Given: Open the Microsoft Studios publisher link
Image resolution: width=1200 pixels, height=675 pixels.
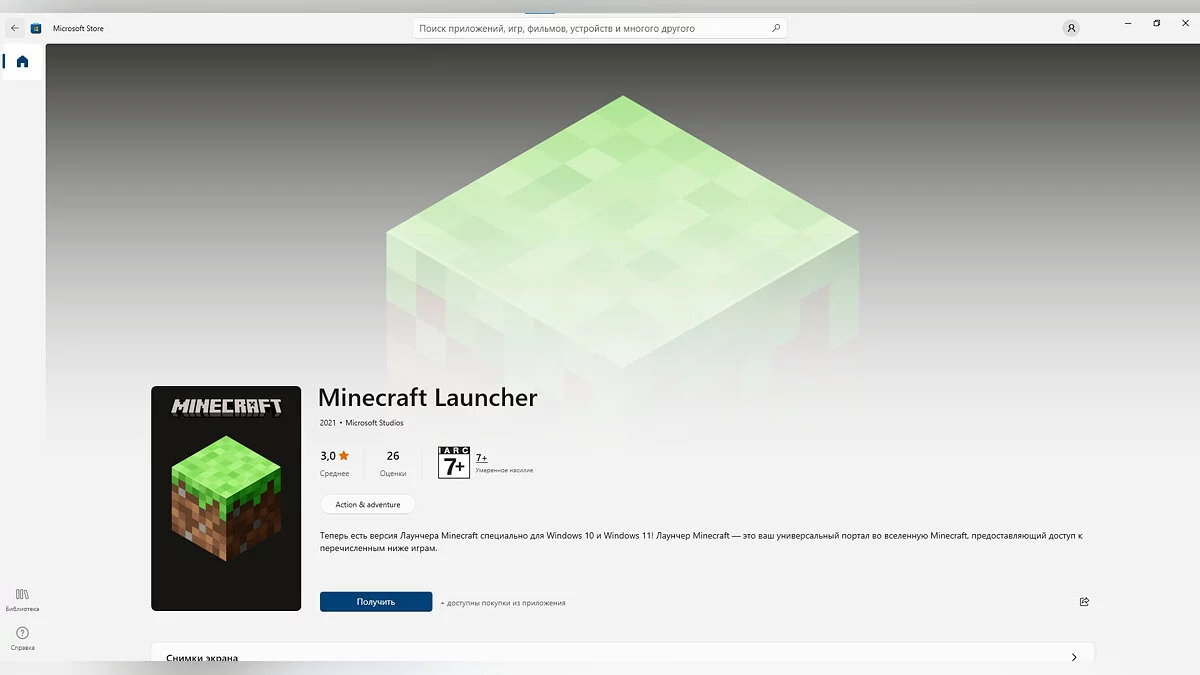Looking at the screenshot, I should pyautogui.click(x=375, y=423).
